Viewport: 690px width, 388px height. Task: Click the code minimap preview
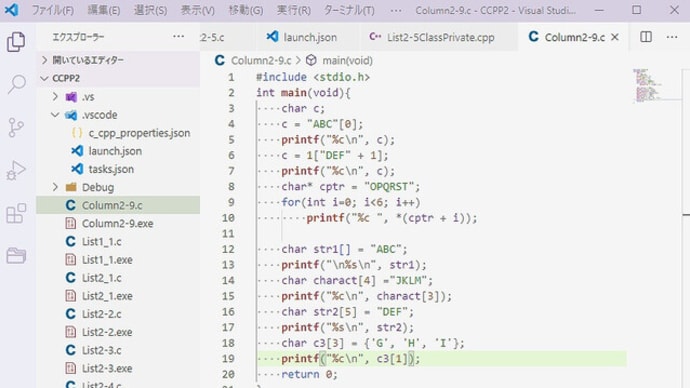[x=648, y=85]
